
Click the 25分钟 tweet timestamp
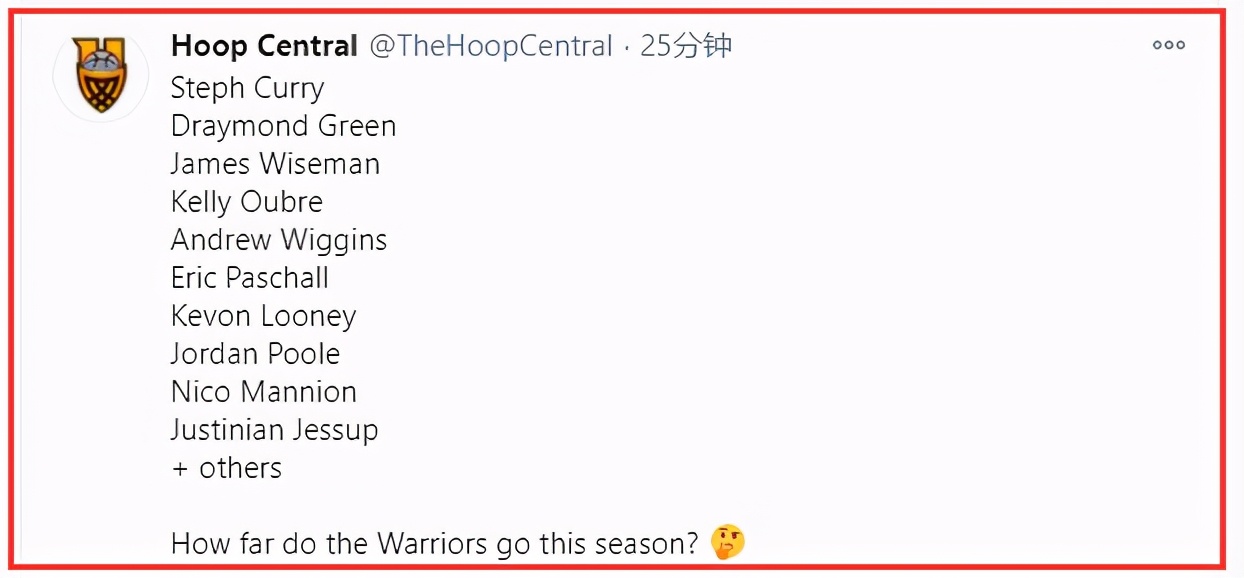[x=686, y=46]
